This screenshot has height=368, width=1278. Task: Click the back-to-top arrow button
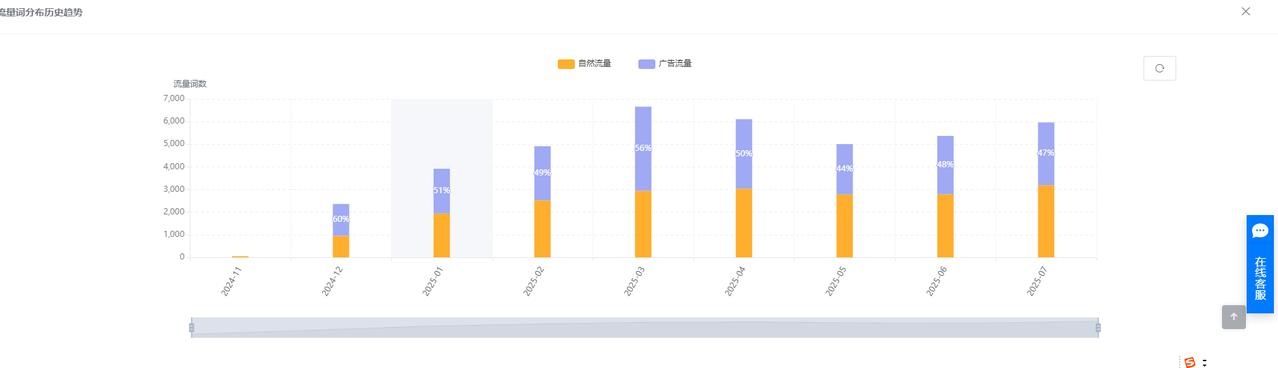tap(1234, 317)
